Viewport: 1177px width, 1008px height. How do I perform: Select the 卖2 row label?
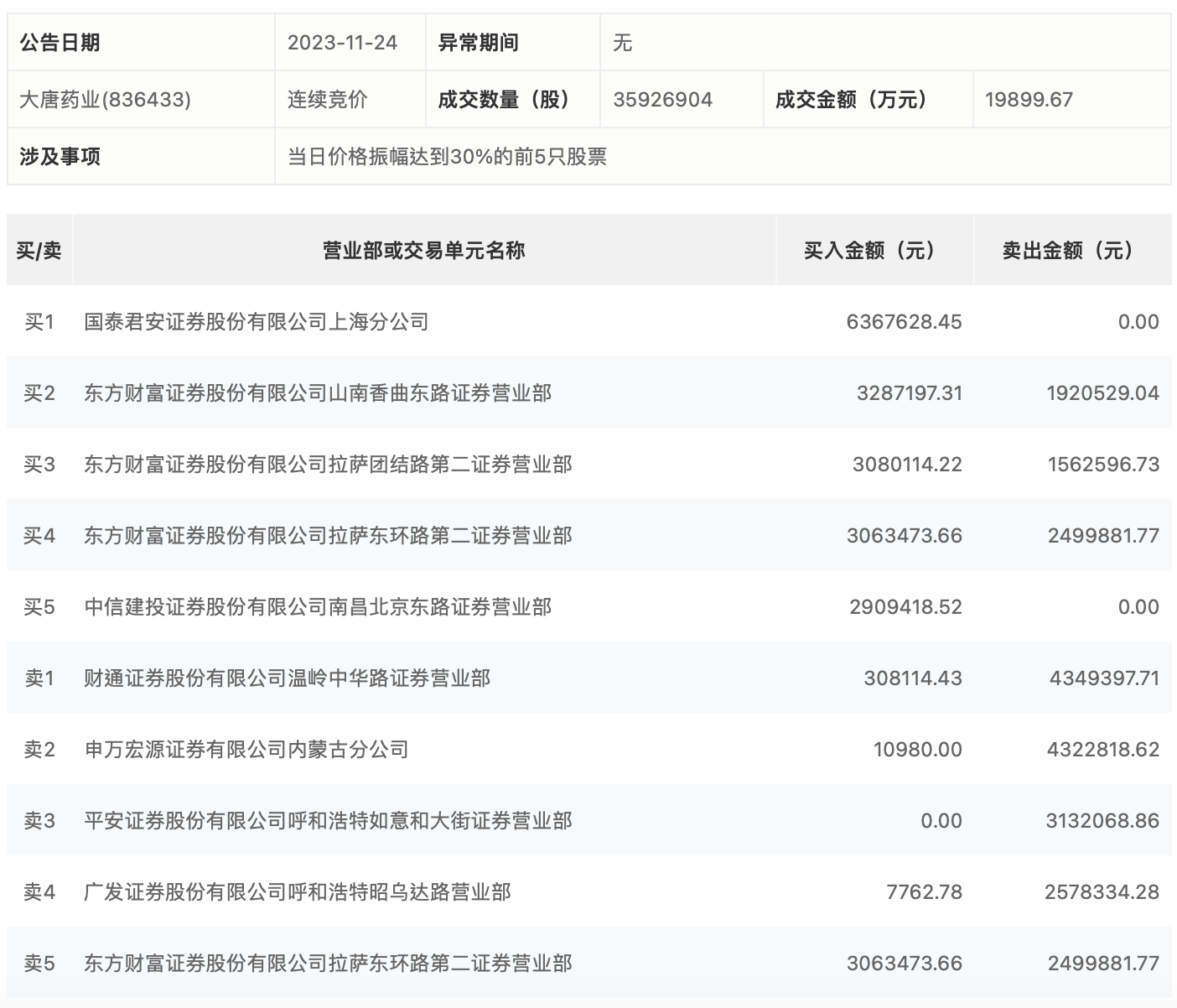click(x=39, y=750)
